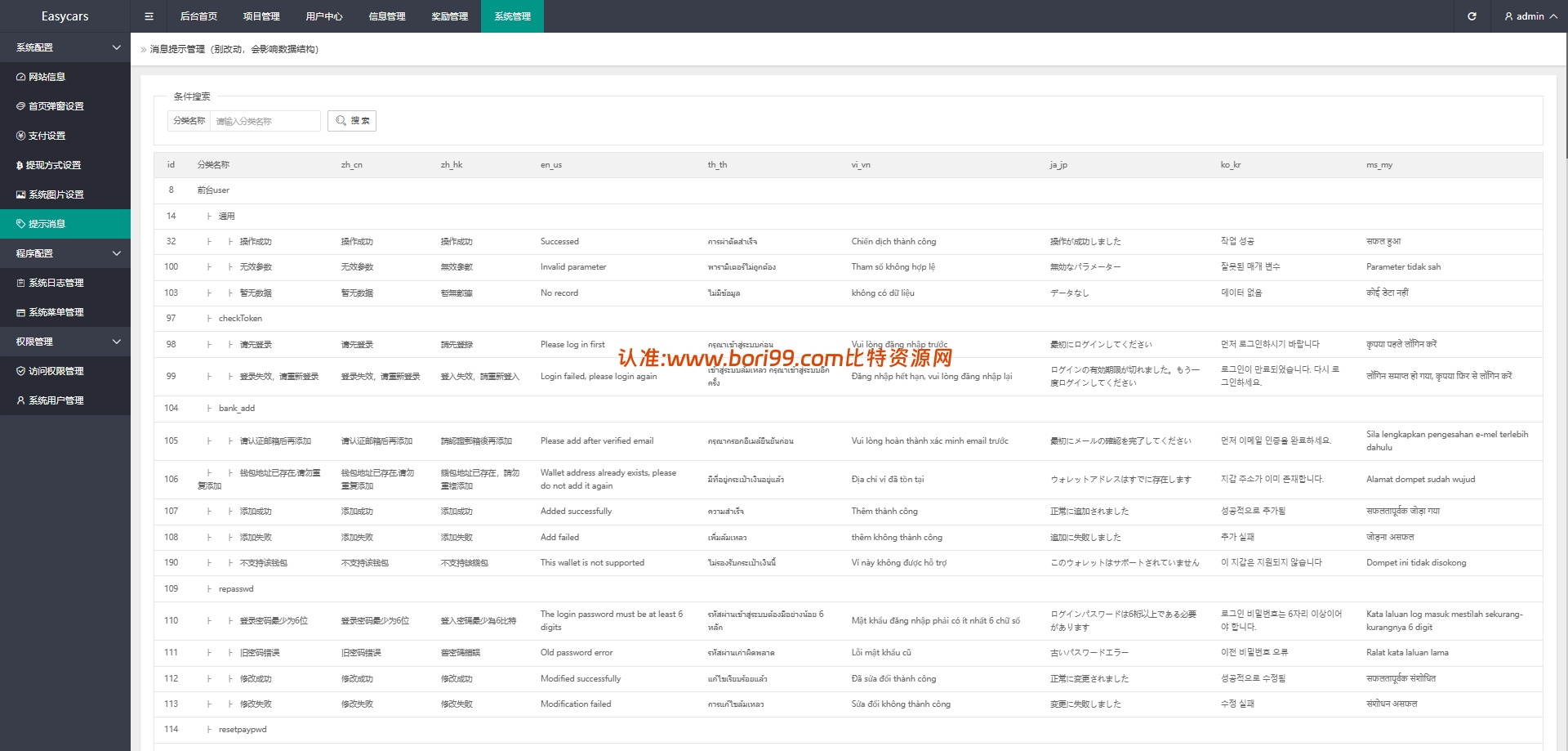Click the "No record" cell
Screen dimensions: 1568x751
[x=559, y=293]
